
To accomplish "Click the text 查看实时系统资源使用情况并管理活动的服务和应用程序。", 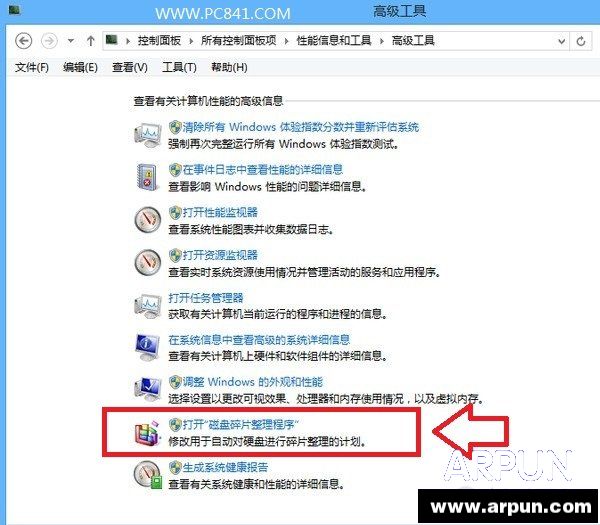I will [305, 272].
